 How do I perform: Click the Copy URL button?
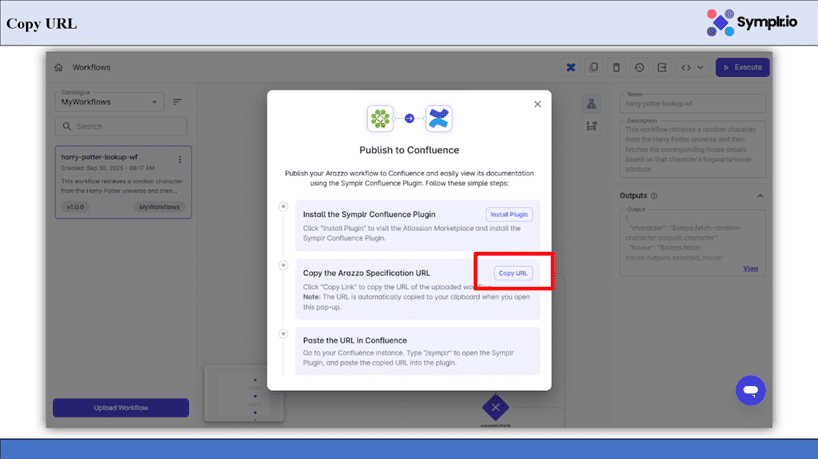click(513, 273)
